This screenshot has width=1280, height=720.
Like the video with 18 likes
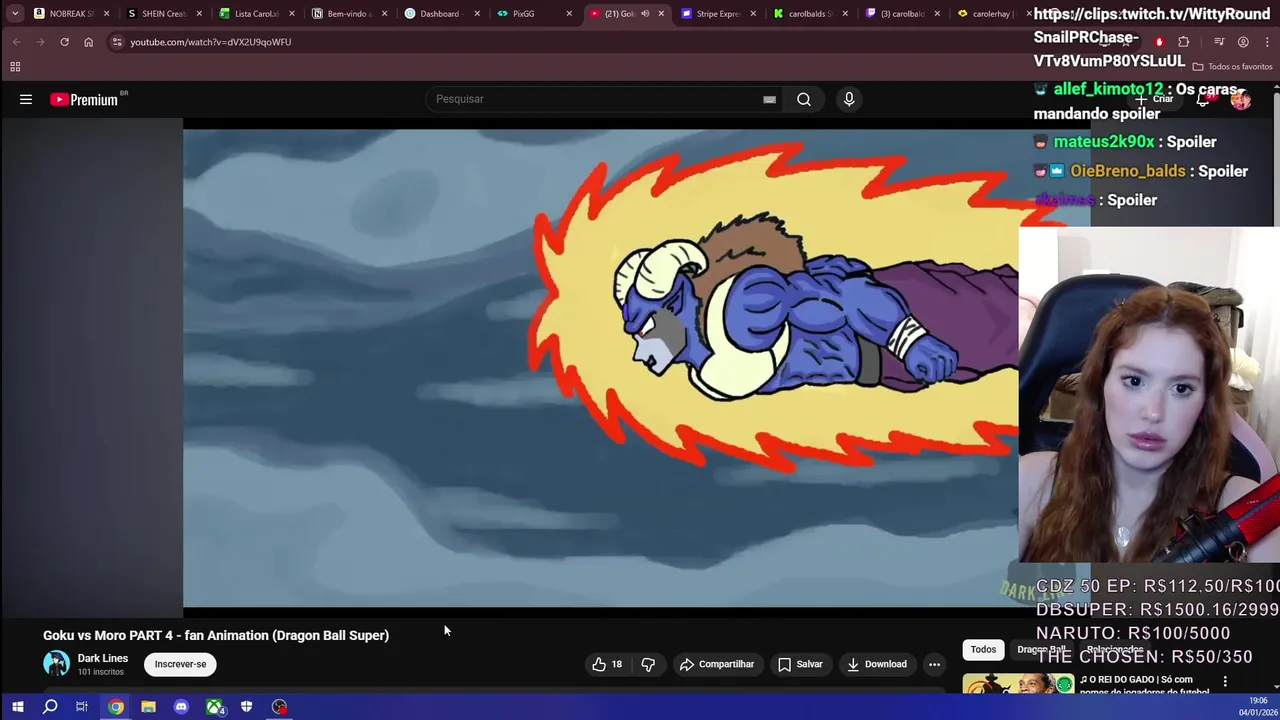607,664
